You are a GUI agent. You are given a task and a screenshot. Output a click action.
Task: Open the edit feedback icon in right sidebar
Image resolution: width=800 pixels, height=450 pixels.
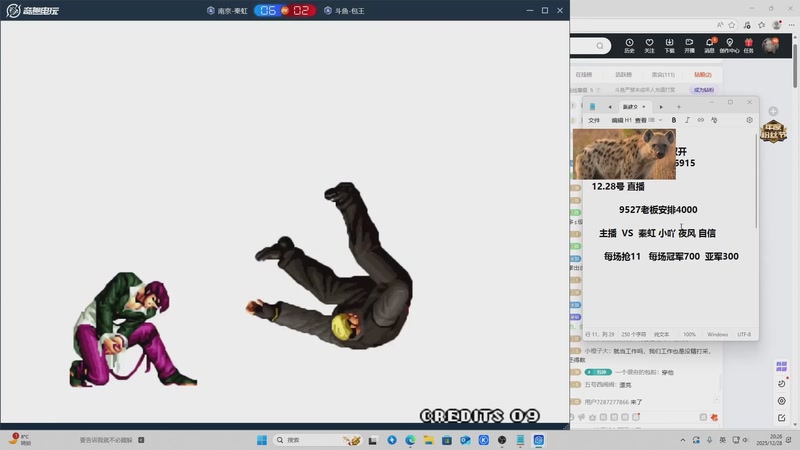(x=781, y=418)
